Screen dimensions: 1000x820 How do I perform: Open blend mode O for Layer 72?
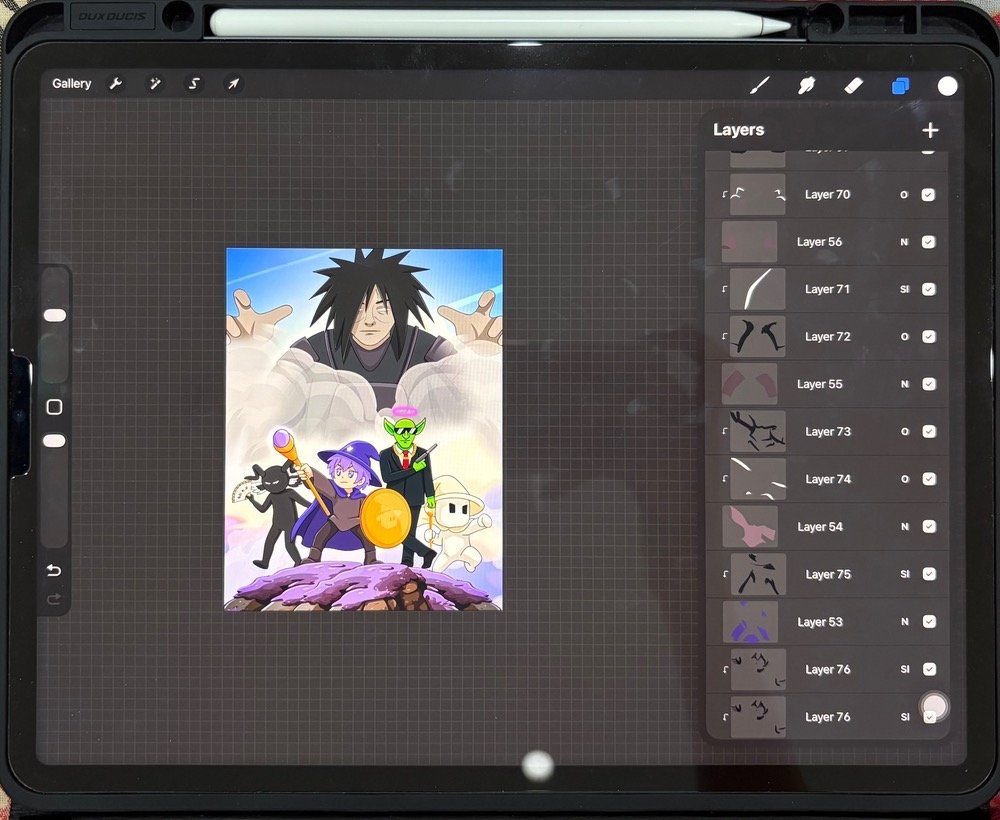coord(904,336)
